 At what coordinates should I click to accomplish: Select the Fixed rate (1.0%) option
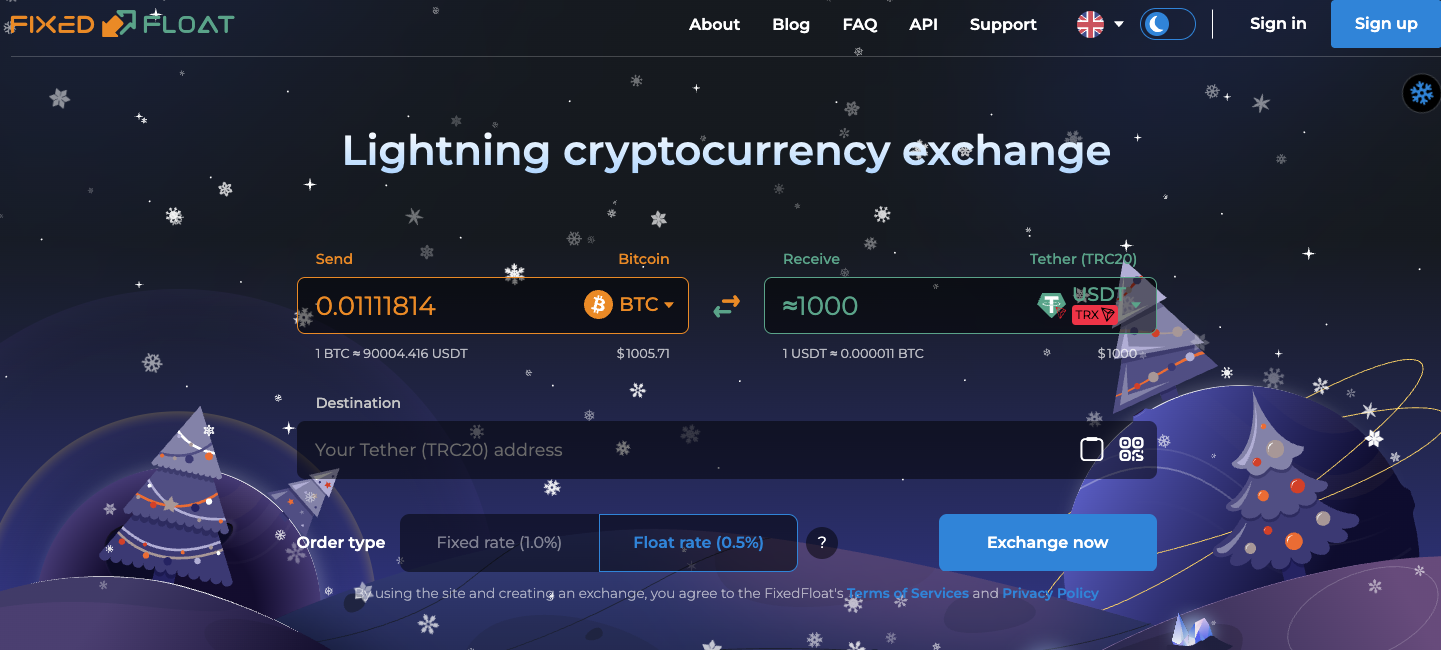tap(498, 542)
